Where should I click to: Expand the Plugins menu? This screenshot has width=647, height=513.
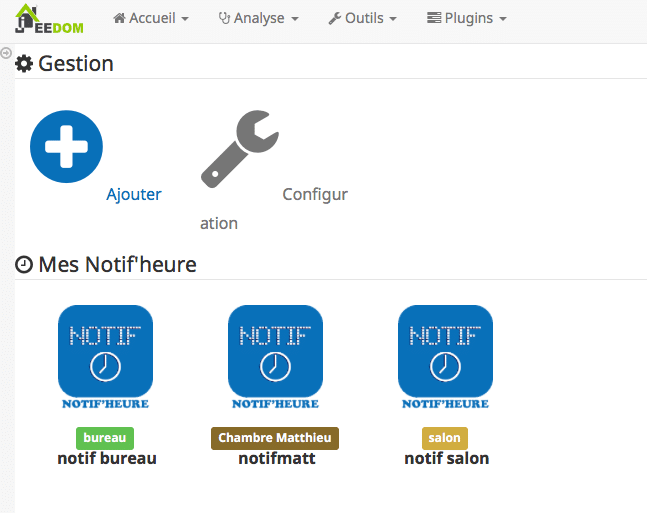point(466,19)
